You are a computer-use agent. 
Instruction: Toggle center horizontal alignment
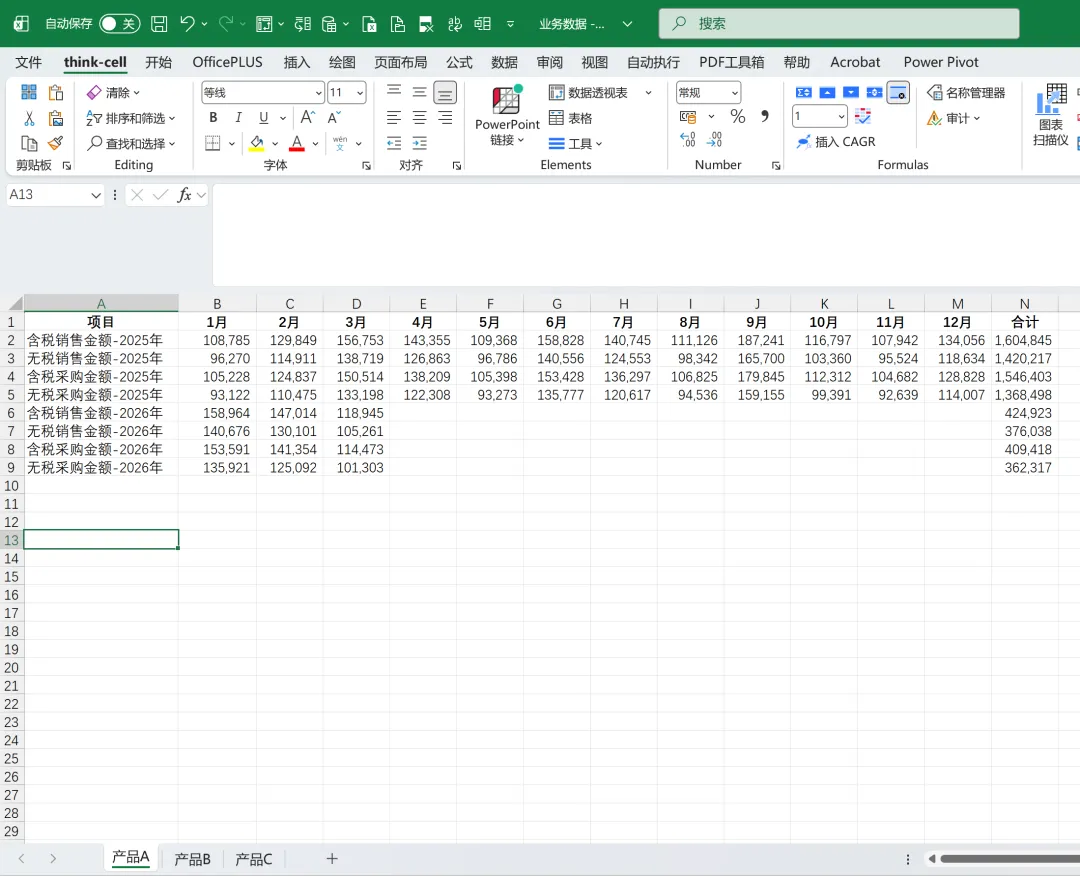[x=419, y=118]
